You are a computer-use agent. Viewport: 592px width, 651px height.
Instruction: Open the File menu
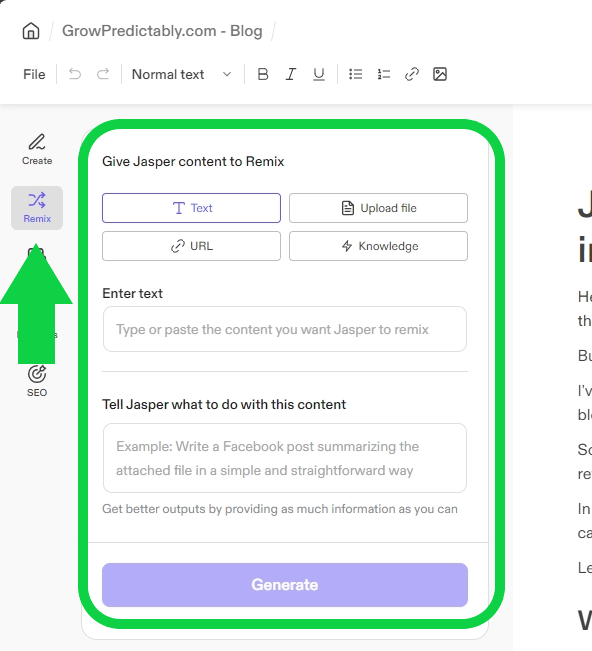(34, 74)
